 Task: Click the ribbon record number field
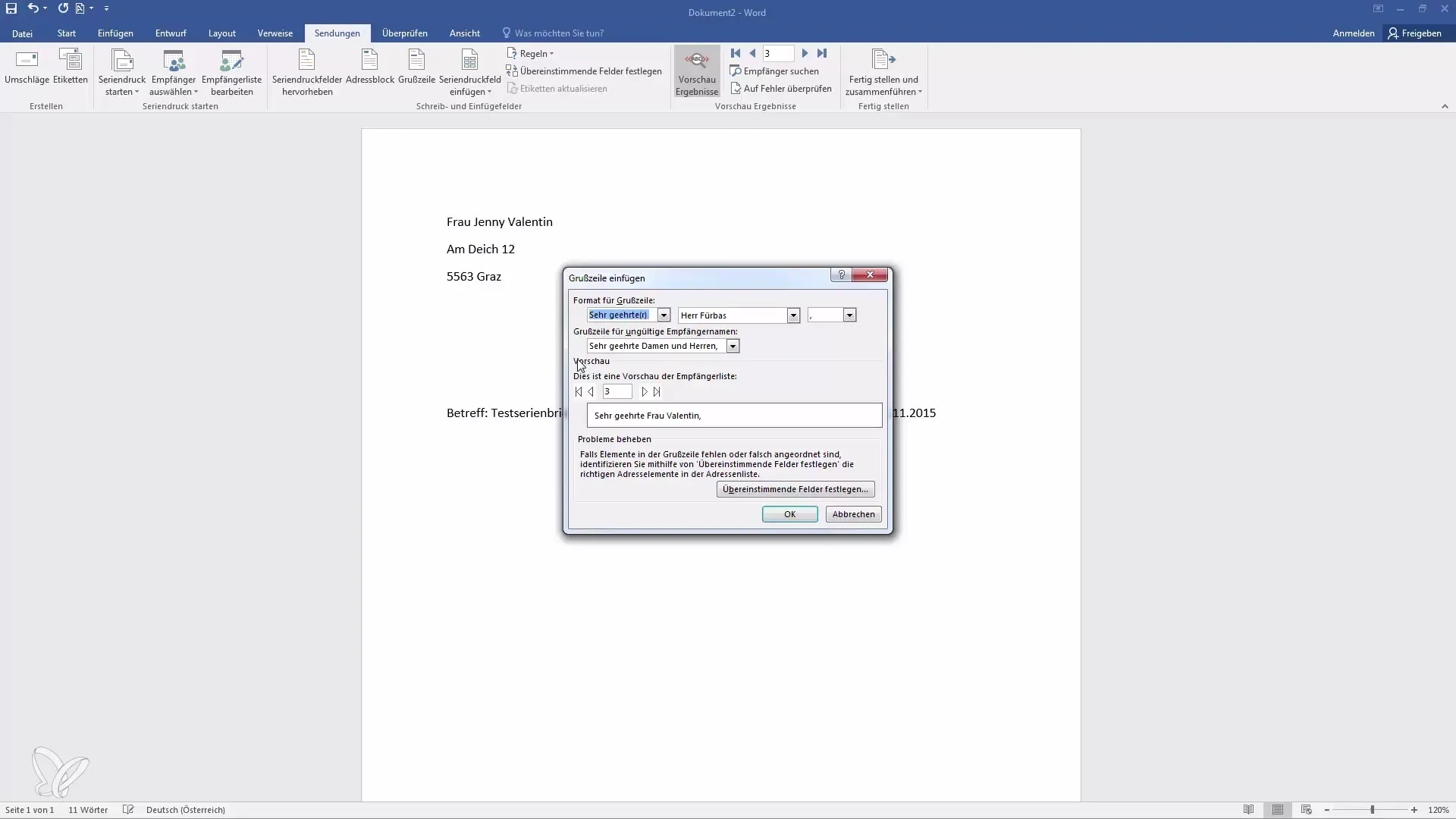[x=778, y=53]
